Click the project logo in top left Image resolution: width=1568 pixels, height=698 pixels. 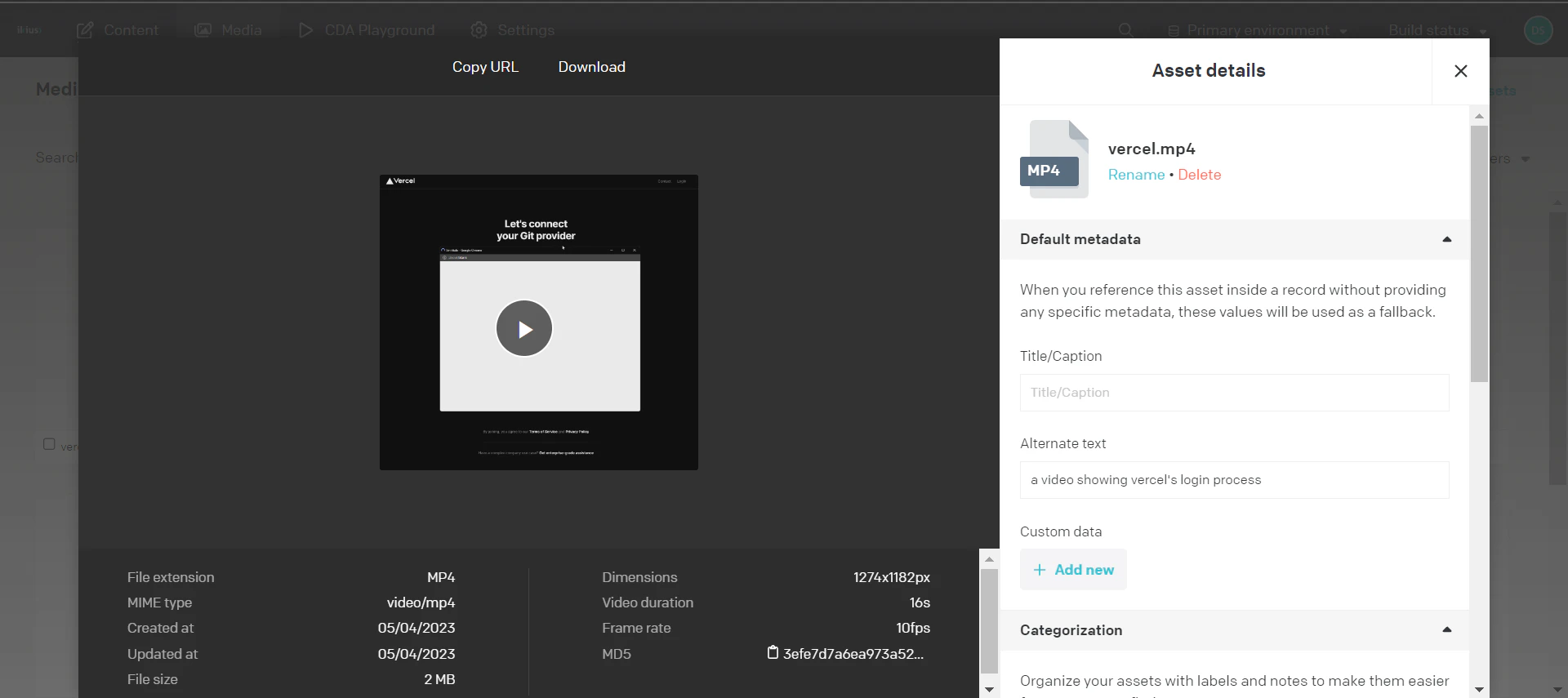click(x=29, y=30)
